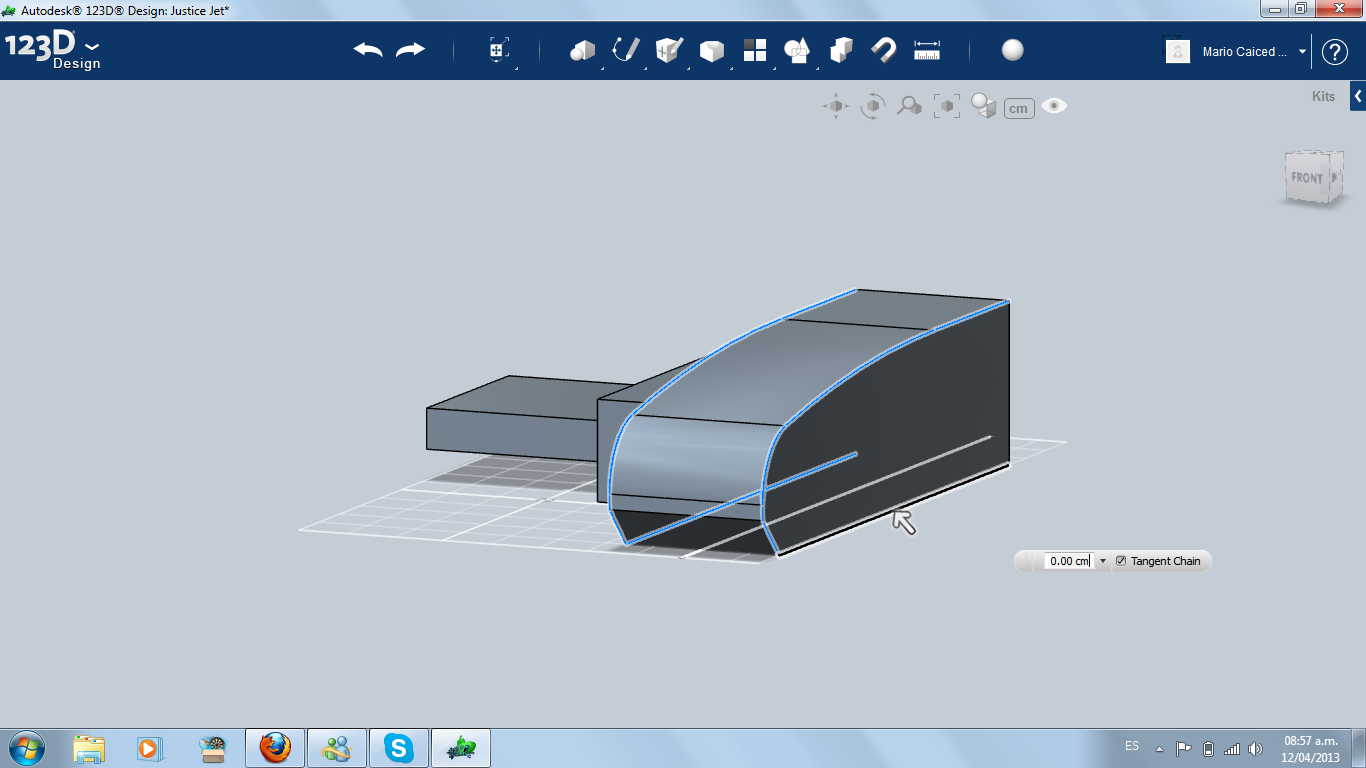Open Windows Explorer from the taskbar
1366x768 pixels.
pyautogui.click(x=89, y=748)
